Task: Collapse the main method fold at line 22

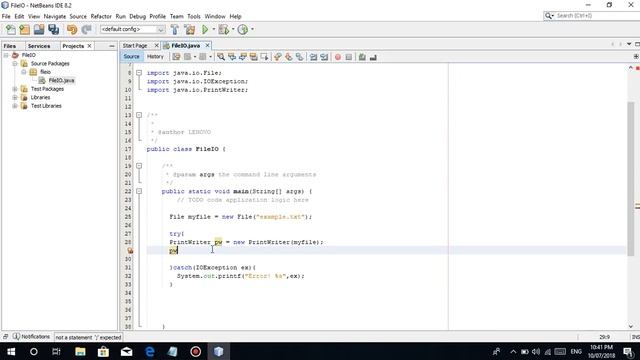Action: (139, 191)
